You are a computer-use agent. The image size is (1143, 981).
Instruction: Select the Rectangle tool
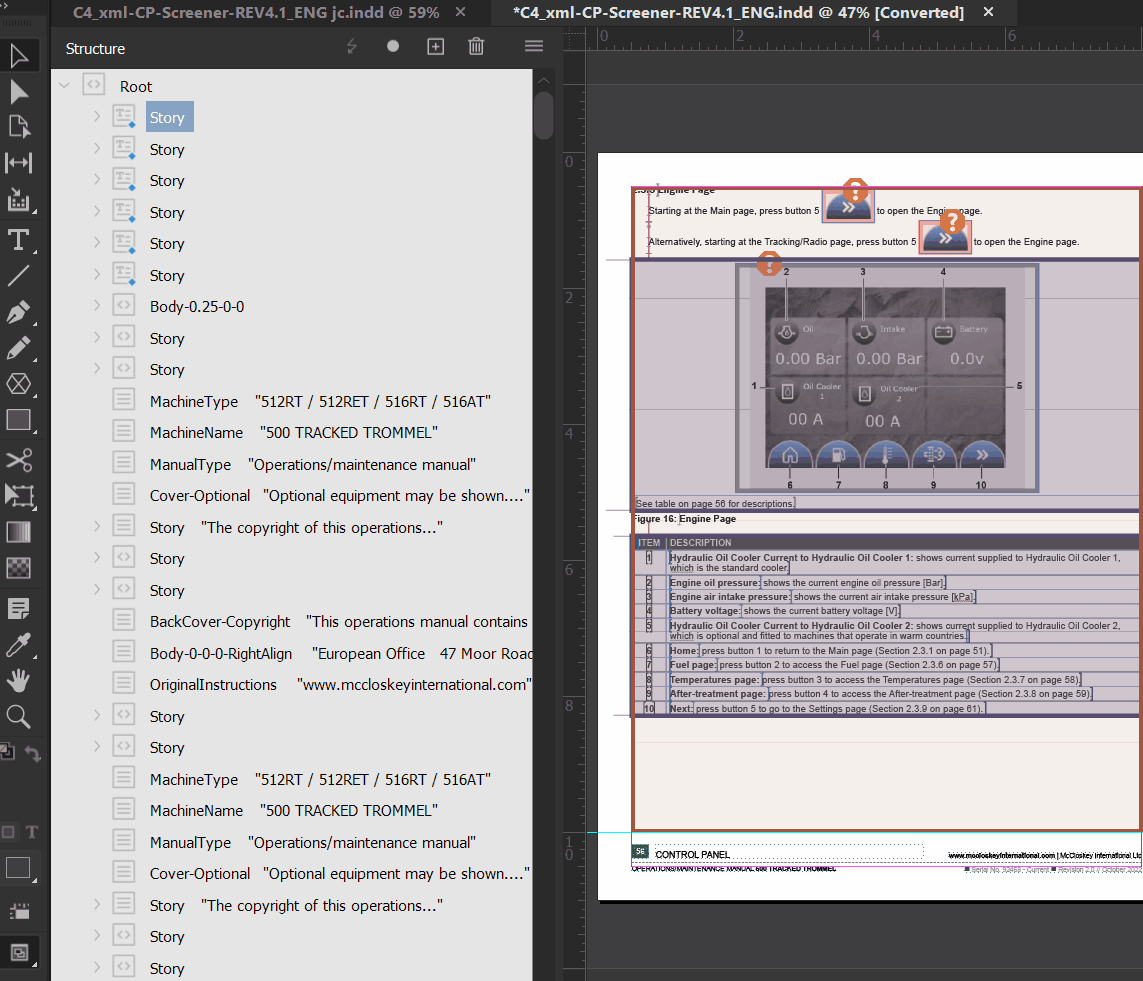(x=18, y=421)
